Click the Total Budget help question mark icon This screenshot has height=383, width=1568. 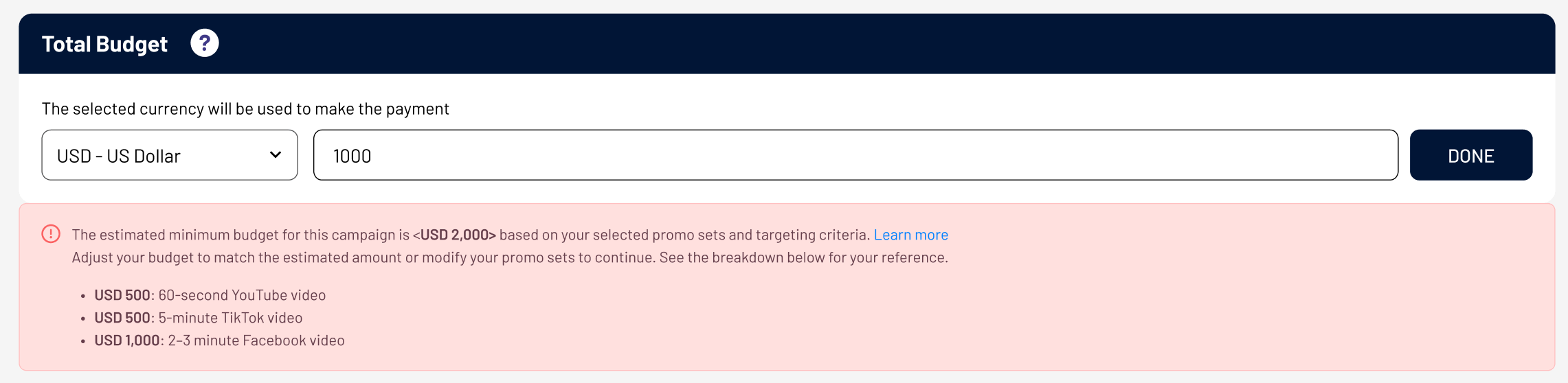coord(205,43)
